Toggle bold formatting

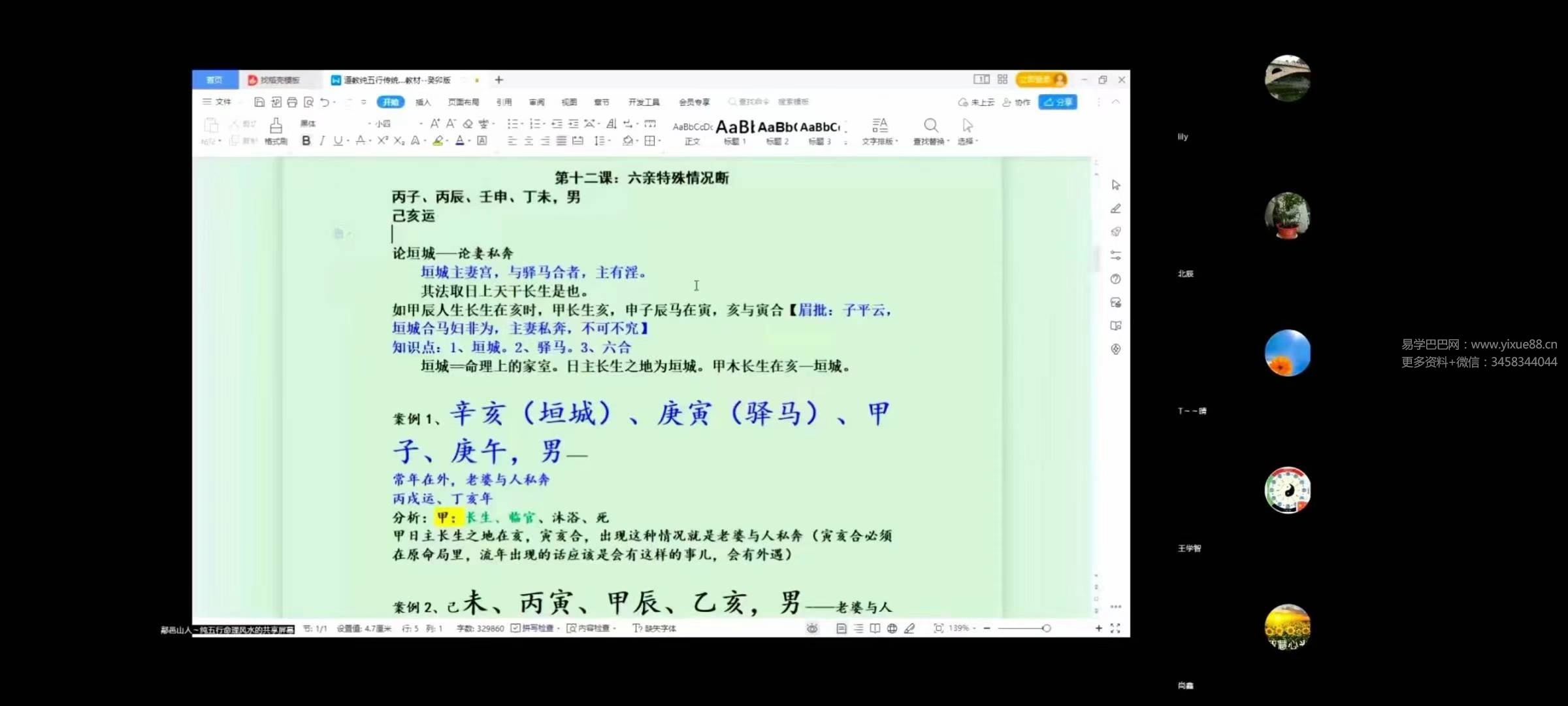pyautogui.click(x=306, y=141)
